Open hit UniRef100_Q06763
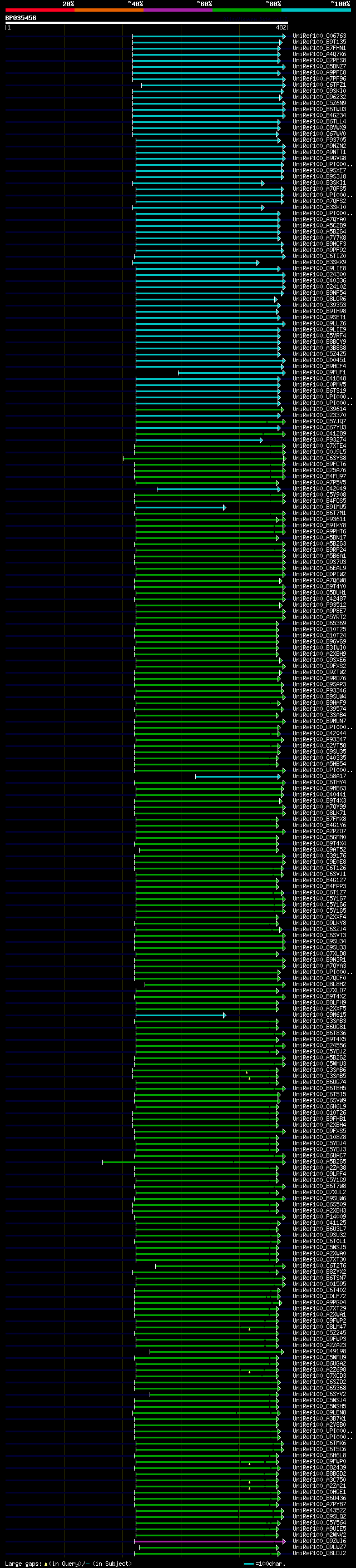 point(319,36)
